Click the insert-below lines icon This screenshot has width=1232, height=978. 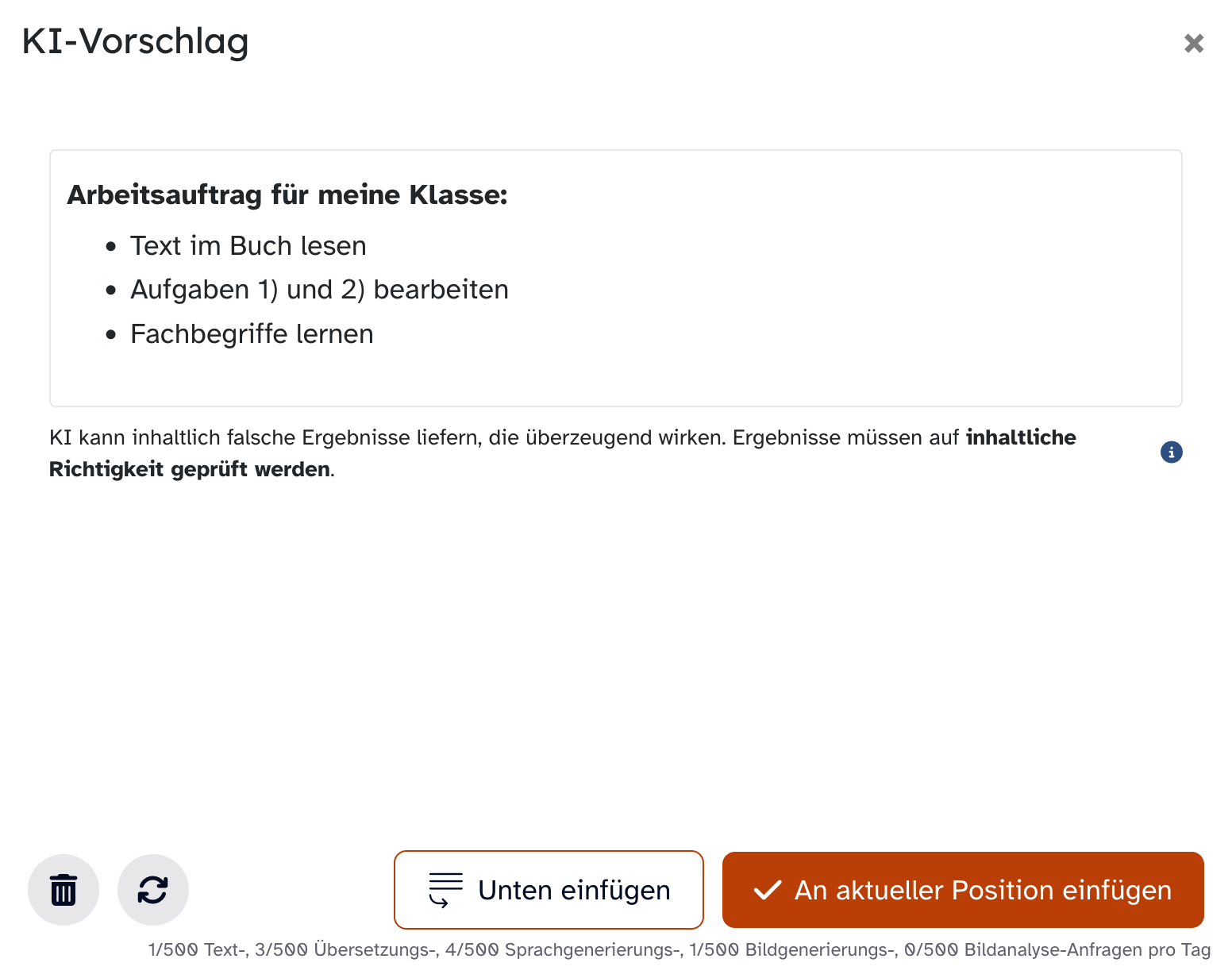(445, 890)
